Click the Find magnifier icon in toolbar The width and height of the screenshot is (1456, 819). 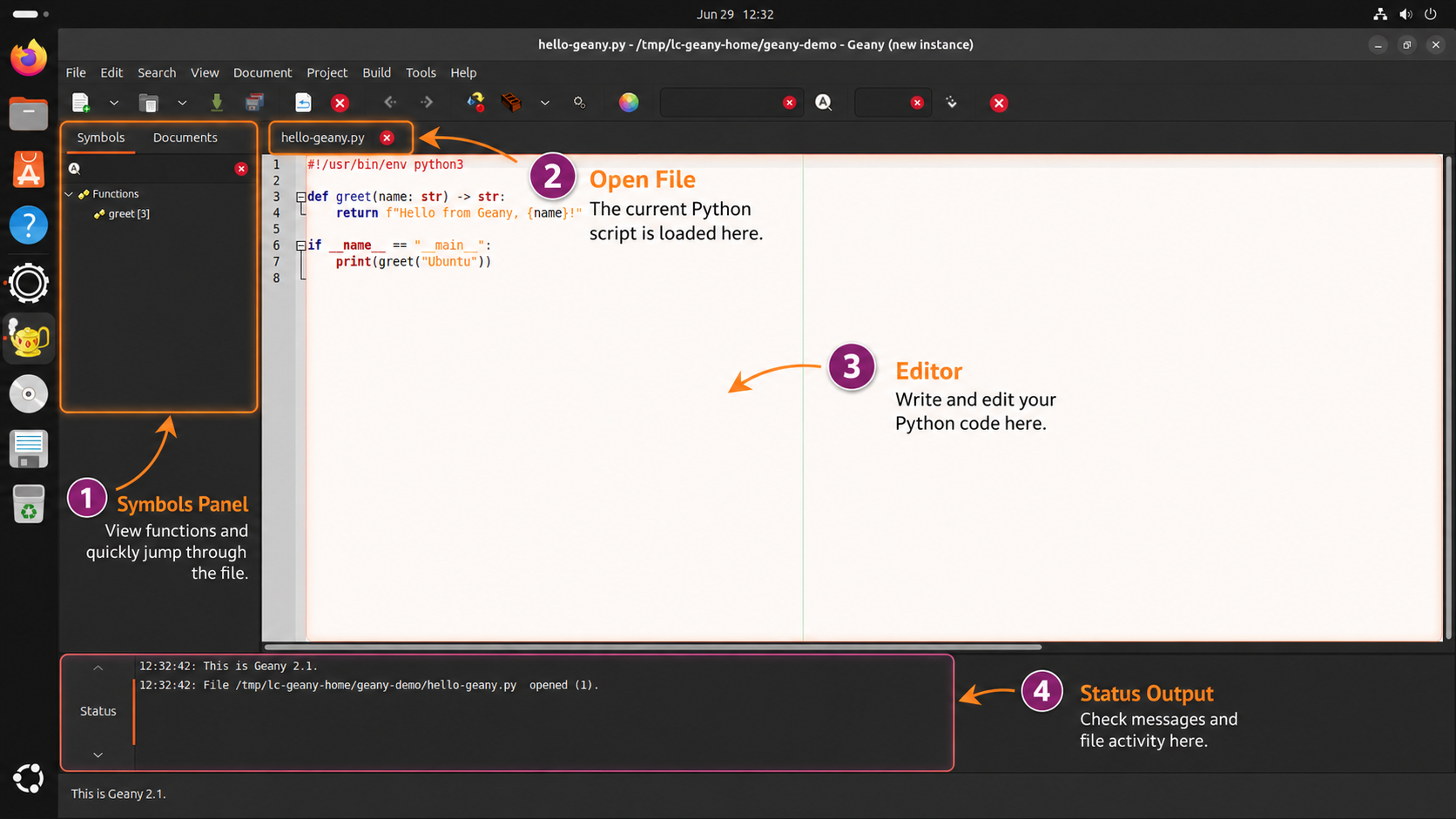pos(824,103)
